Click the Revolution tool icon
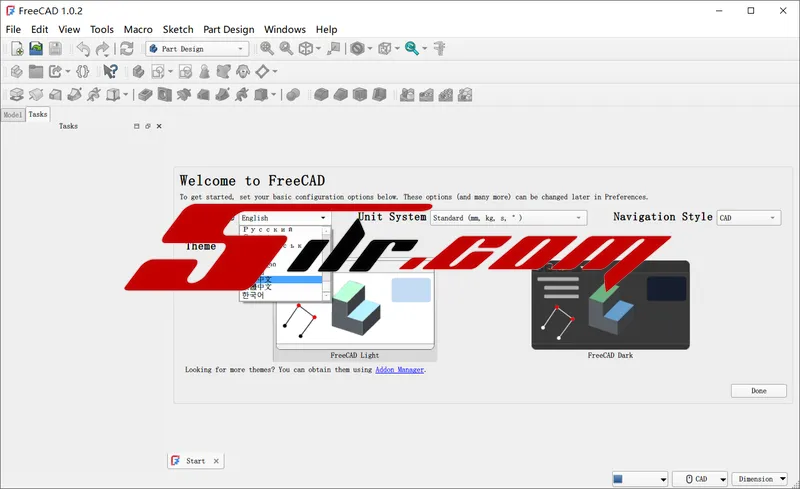This screenshot has width=800, height=489. coord(36,94)
